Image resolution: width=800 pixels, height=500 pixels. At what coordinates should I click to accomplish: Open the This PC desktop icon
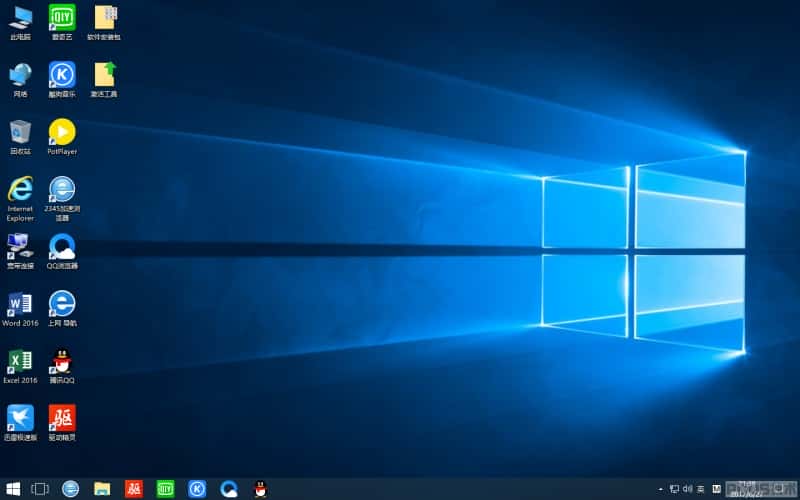20,22
